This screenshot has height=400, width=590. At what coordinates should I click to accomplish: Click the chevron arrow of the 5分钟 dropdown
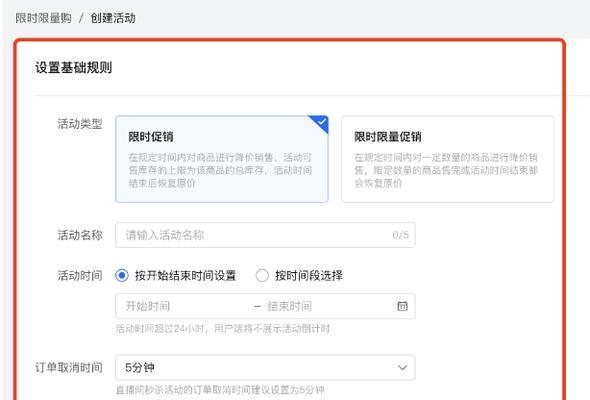pos(402,367)
